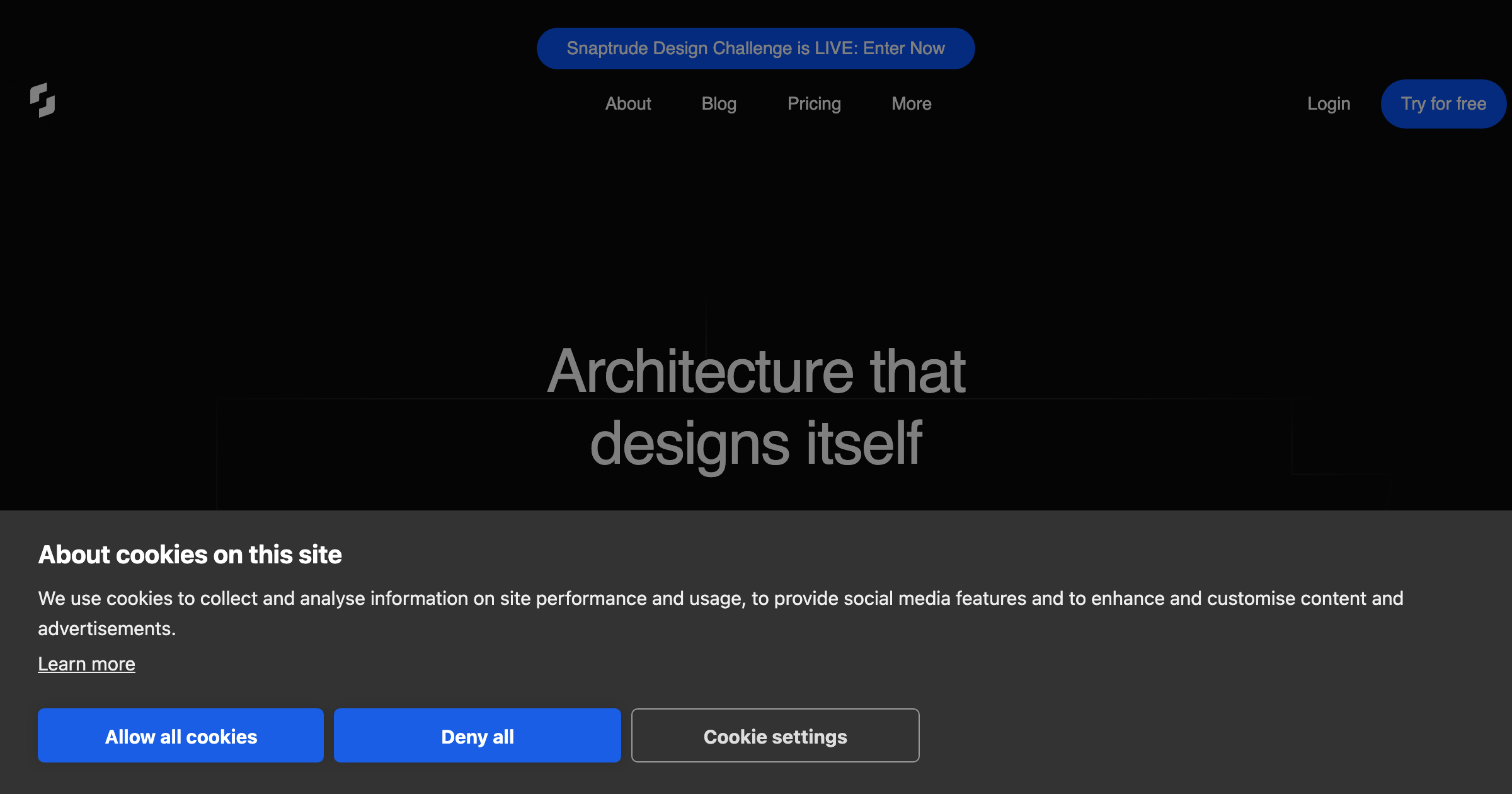This screenshot has width=1512, height=794.
Task: Open Cookie settings
Action: [775, 735]
